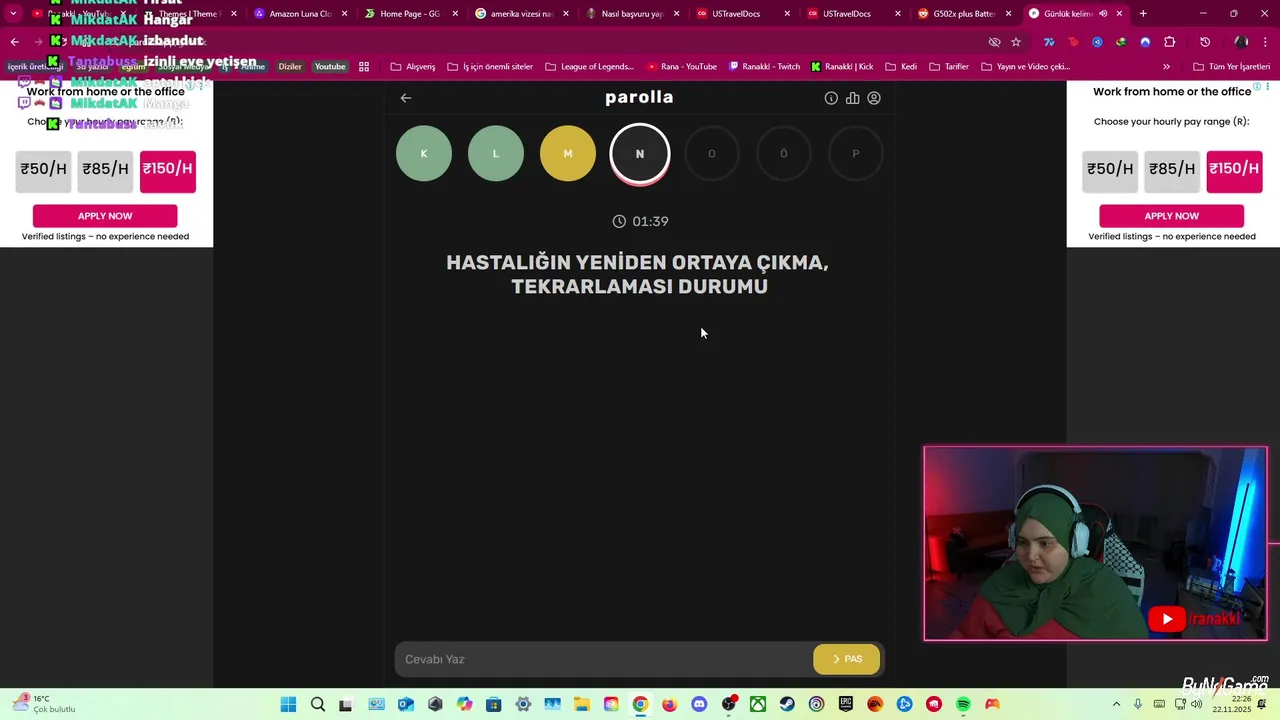Select the yellow letter M circle
This screenshot has height=720, width=1280.
coord(568,153)
